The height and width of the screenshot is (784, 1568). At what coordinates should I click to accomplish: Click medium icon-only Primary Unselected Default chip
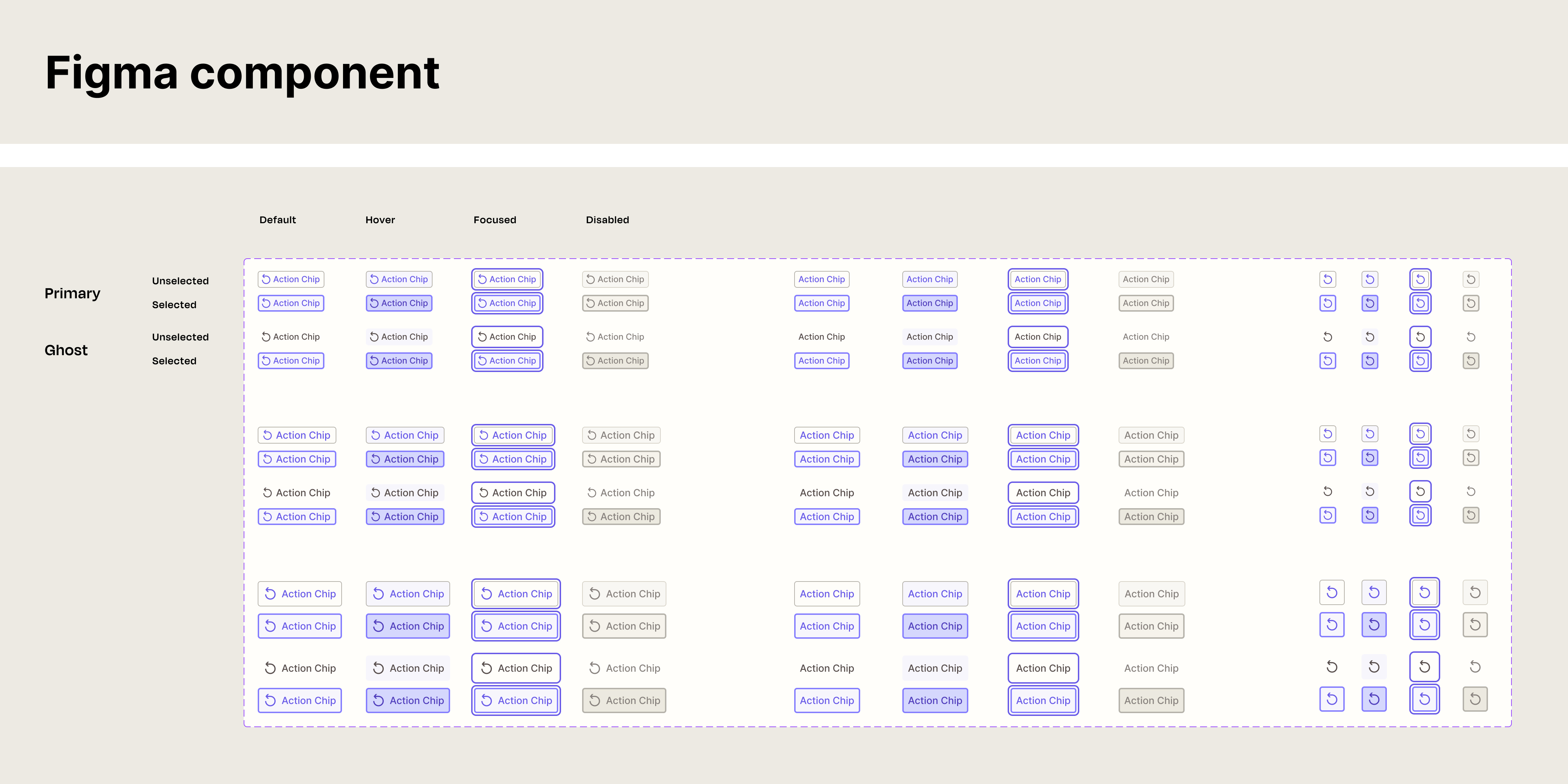click(1327, 434)
